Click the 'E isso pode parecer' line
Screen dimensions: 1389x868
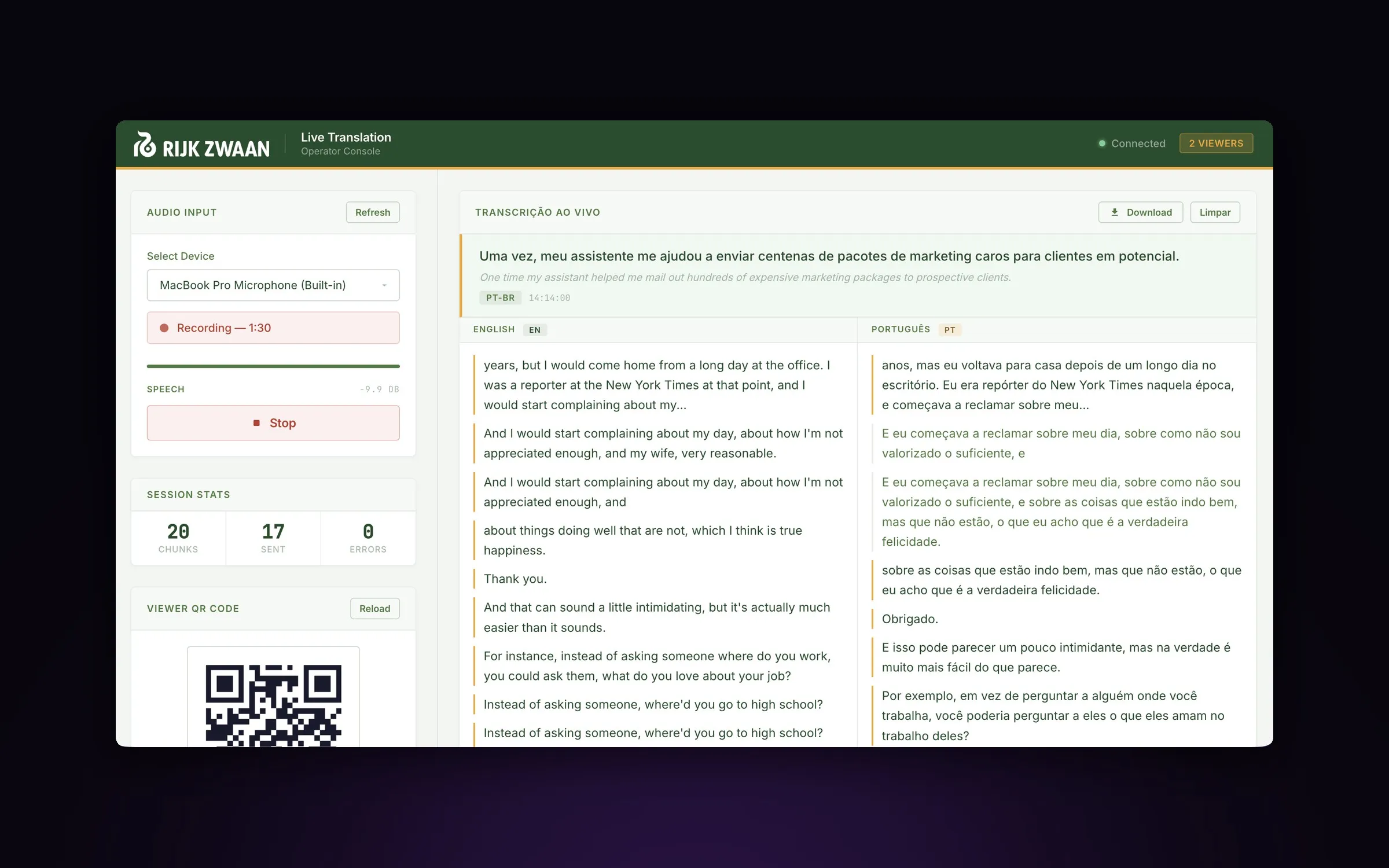[x=1056, y=657]
